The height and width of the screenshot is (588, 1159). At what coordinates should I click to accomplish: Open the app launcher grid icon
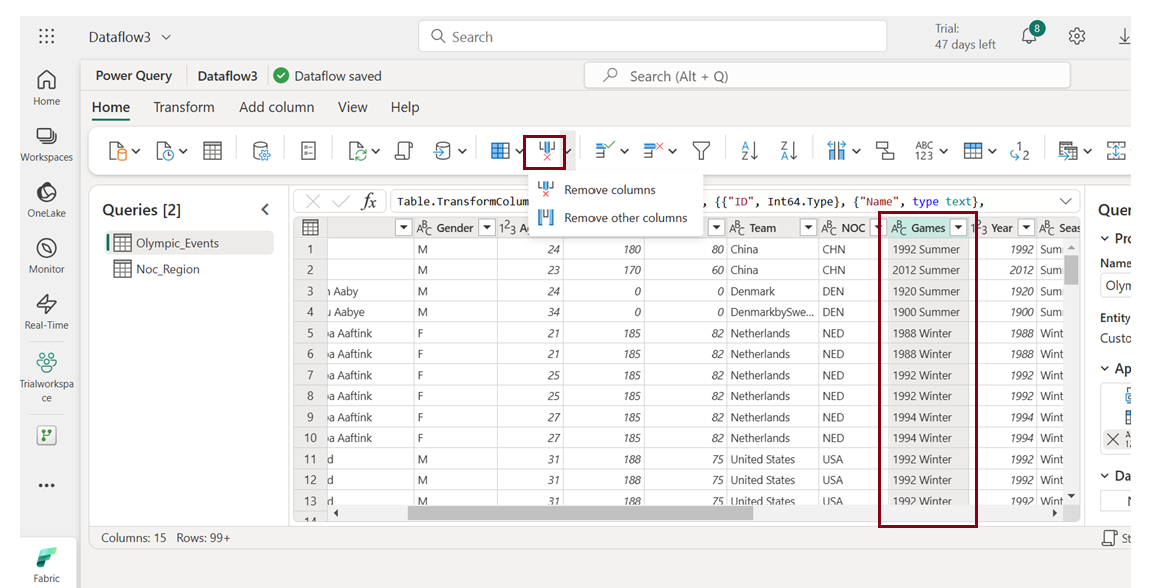pyautogui.click(x=47, y=36)
